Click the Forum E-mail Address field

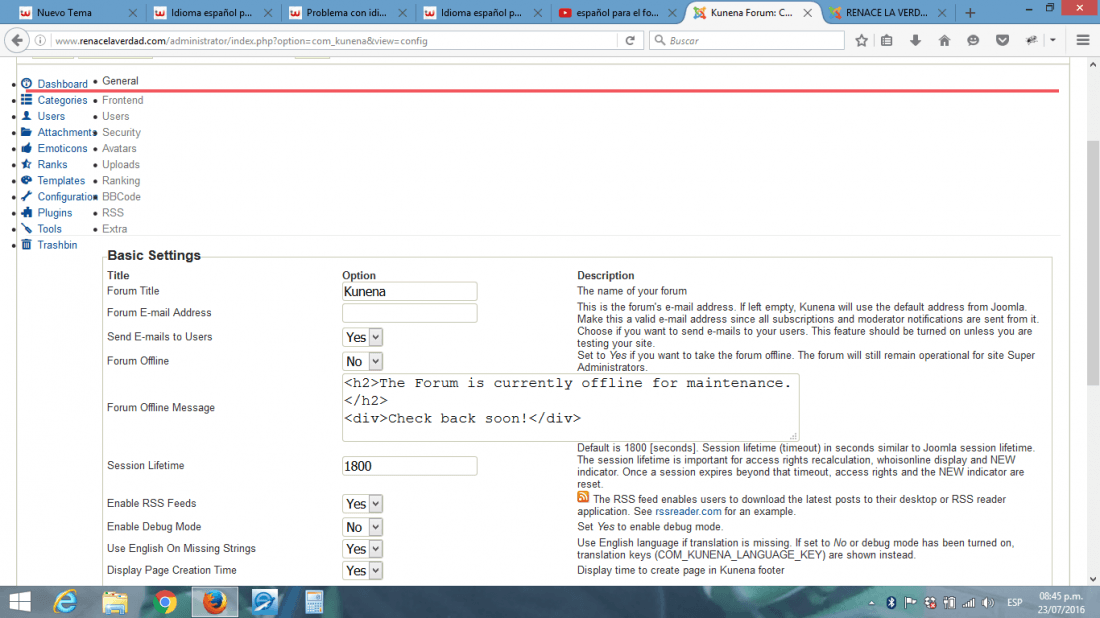(410, 313)
